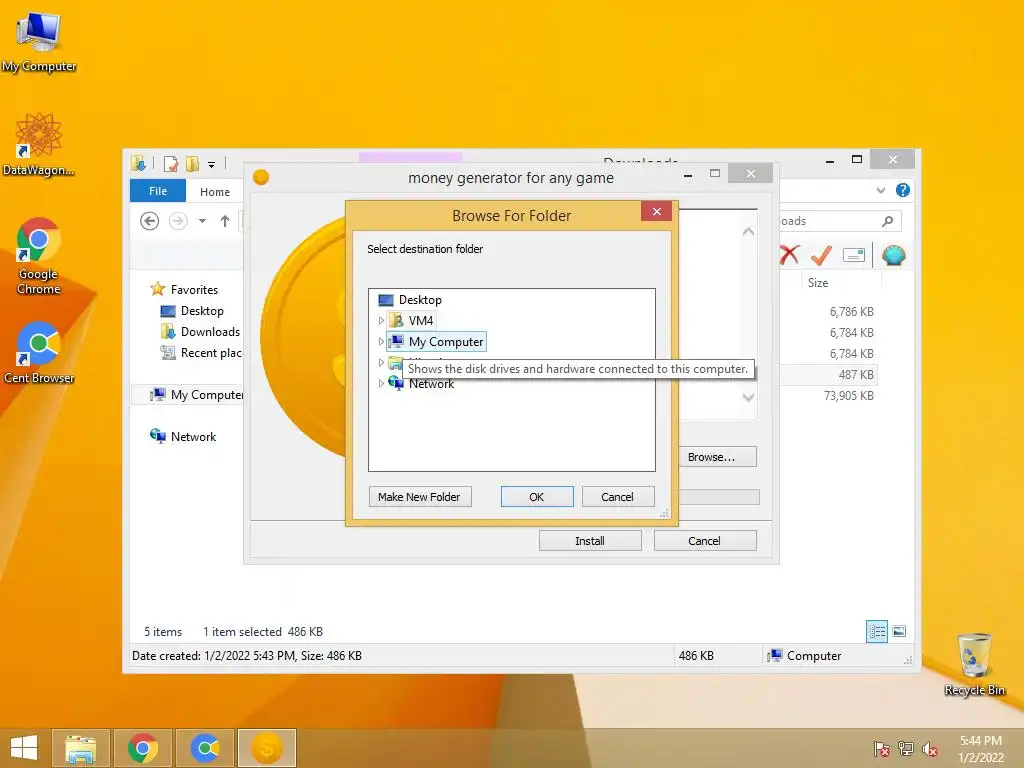Click Explorer quick access properties icon
This screenshot has height=768, width=1024.
pyautogui.click(x=170, y=163)
